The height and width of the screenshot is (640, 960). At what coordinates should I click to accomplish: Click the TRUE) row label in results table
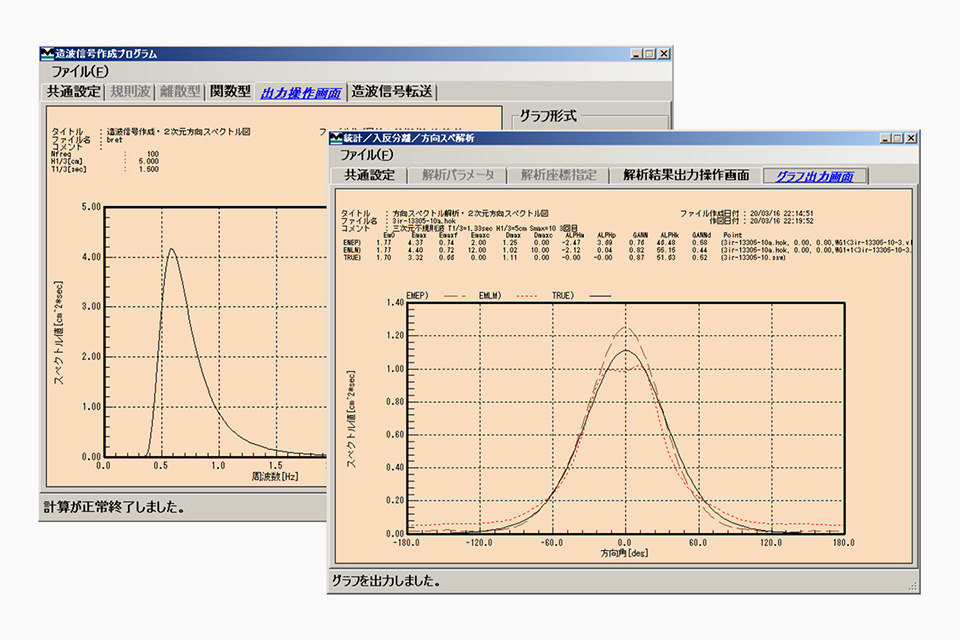[x=353, y=258]
